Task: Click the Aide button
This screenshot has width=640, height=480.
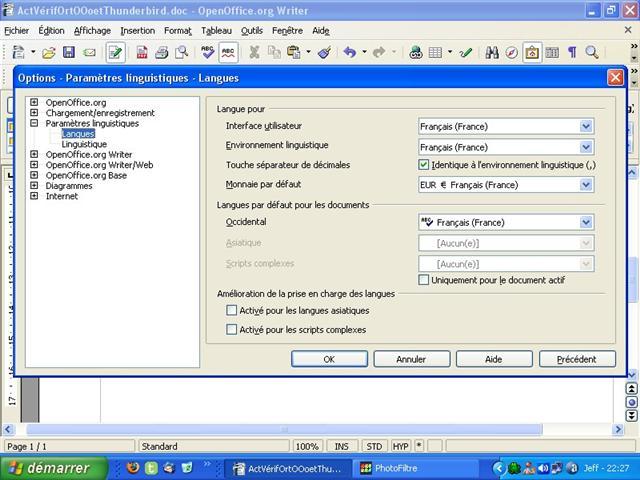Action: 494,359
